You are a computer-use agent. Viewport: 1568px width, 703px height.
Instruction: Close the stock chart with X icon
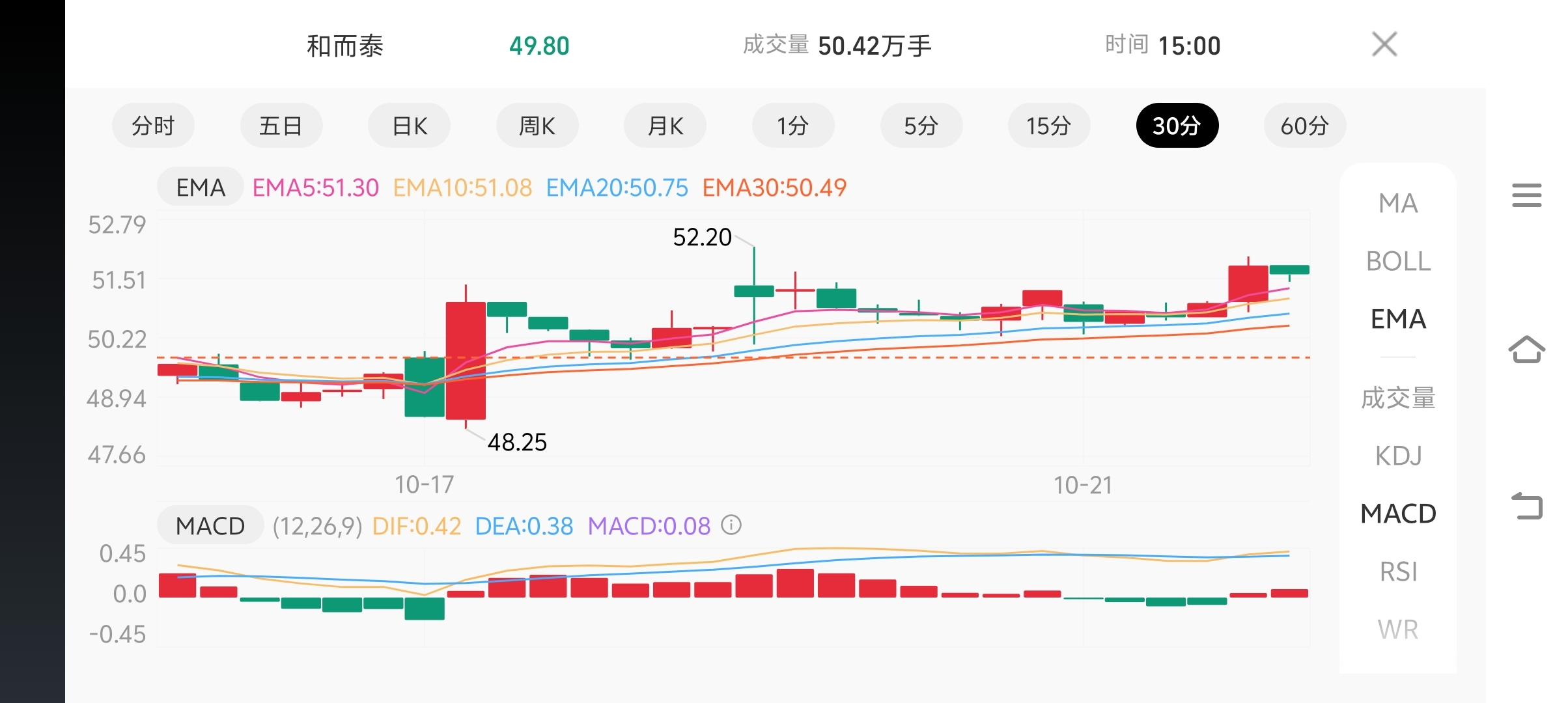point(1384,44)
